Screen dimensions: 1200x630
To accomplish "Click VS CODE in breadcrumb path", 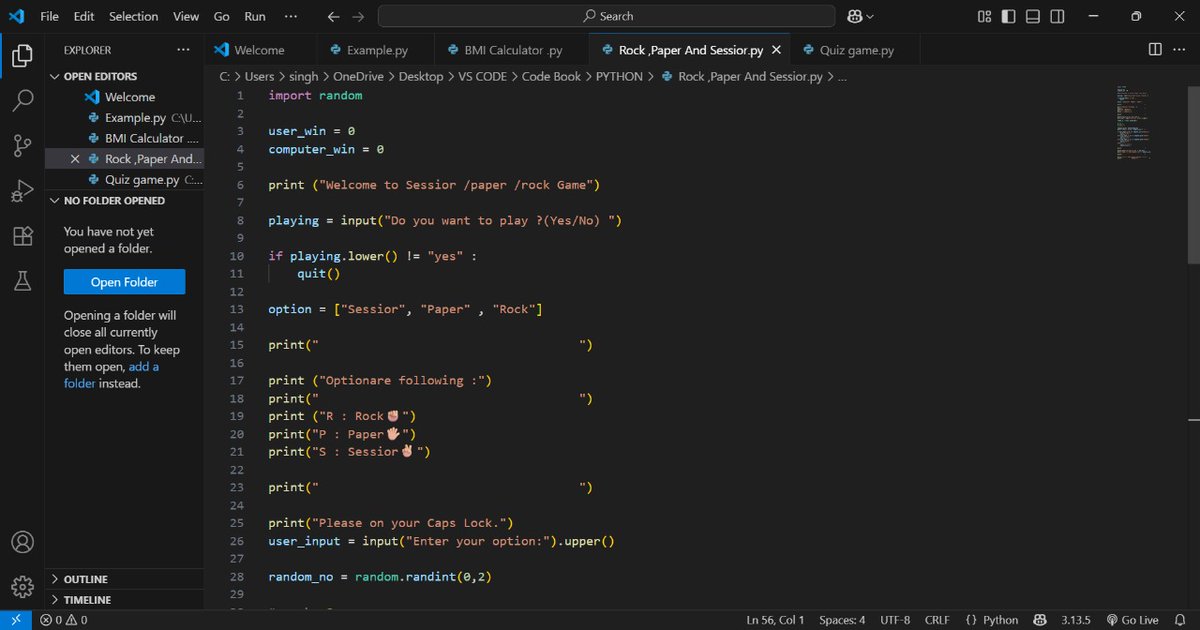I will coord(483,76).
